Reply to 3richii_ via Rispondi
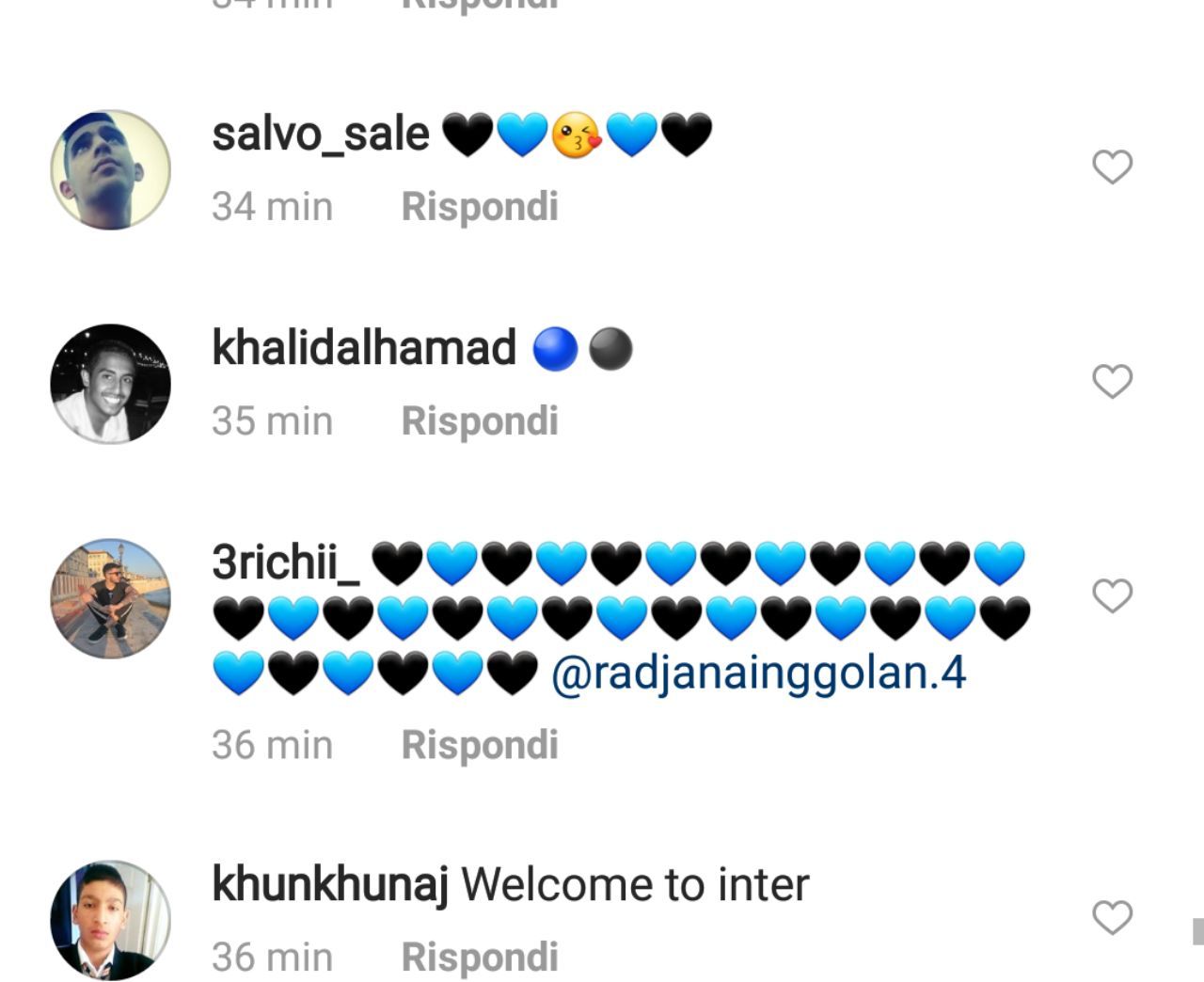1204x982 pixels. coord(480,745)
